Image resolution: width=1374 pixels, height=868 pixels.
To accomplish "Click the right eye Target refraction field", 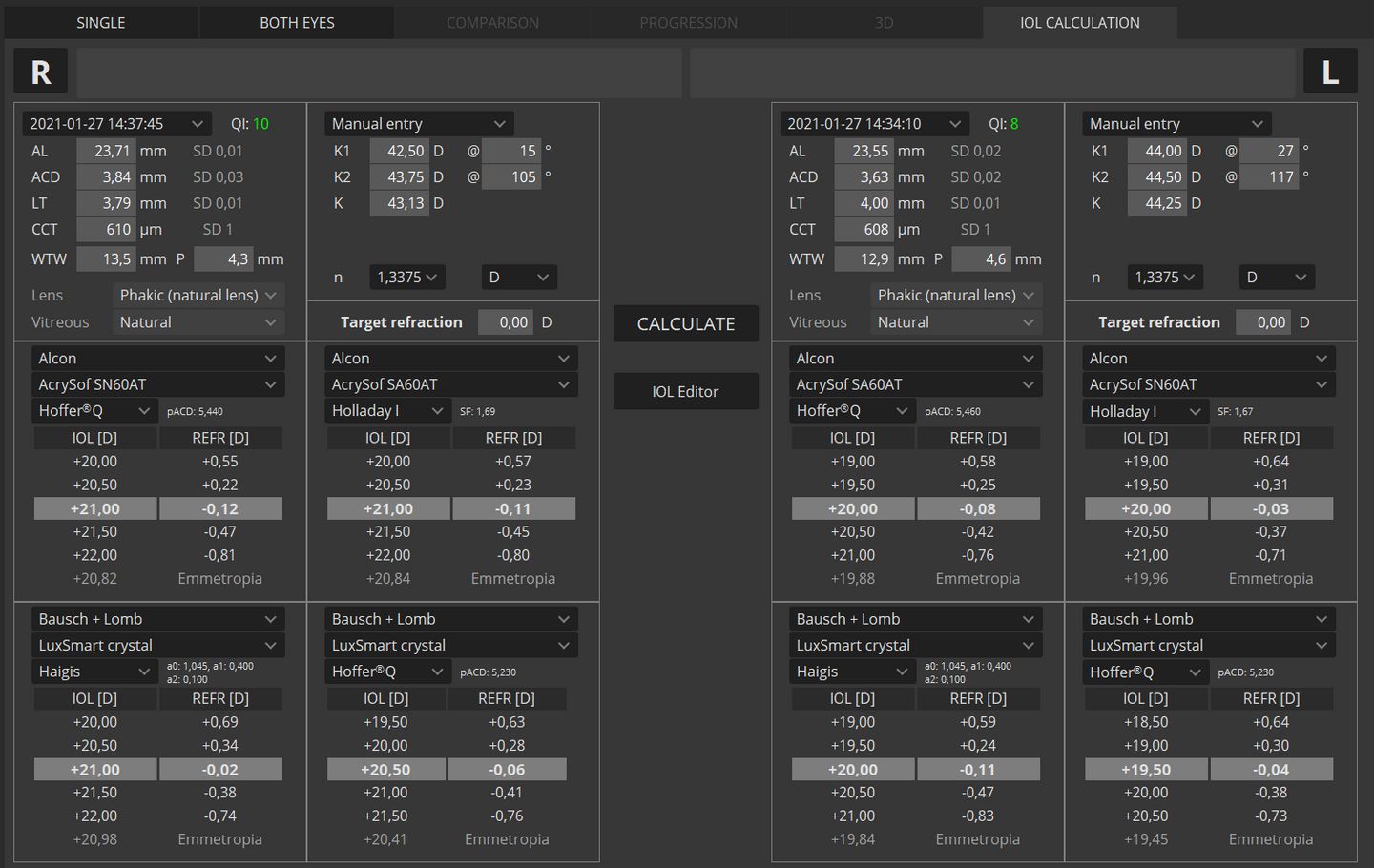I will point(507,322).
